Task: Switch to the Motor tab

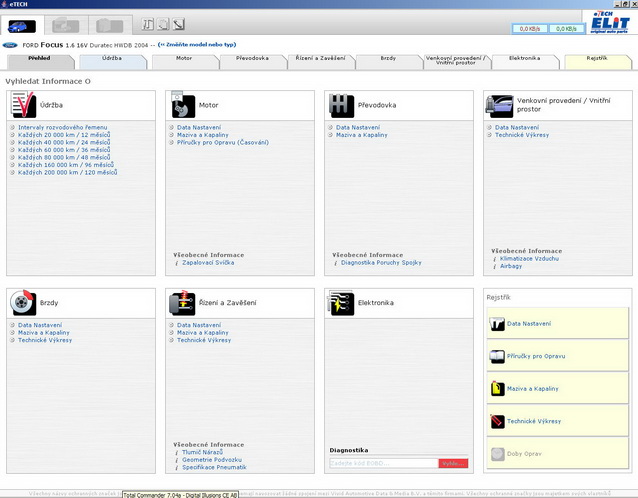Action: 184,59
